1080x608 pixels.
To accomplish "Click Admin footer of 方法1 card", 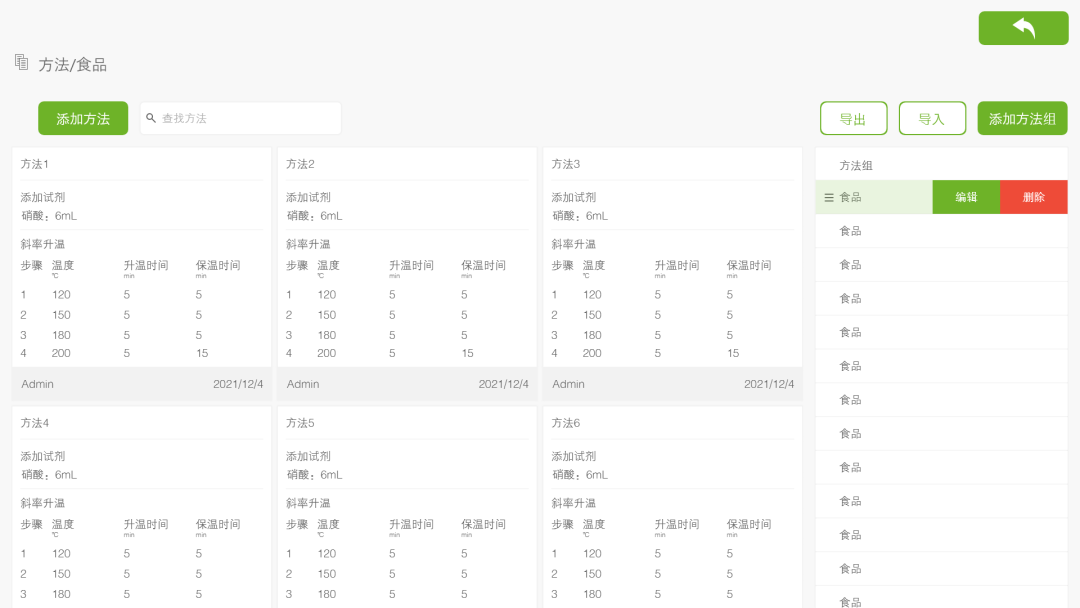I will coord(37,384).
